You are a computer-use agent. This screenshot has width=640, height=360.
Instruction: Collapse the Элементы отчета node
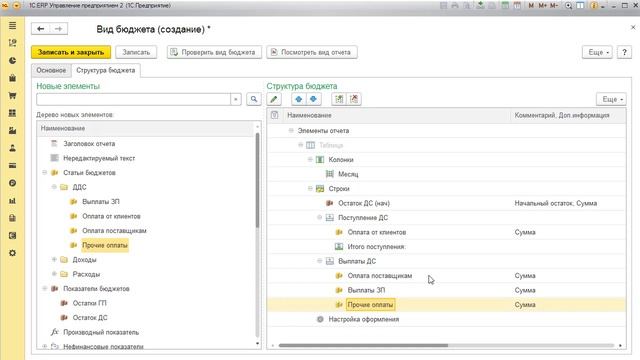(291, 131)
